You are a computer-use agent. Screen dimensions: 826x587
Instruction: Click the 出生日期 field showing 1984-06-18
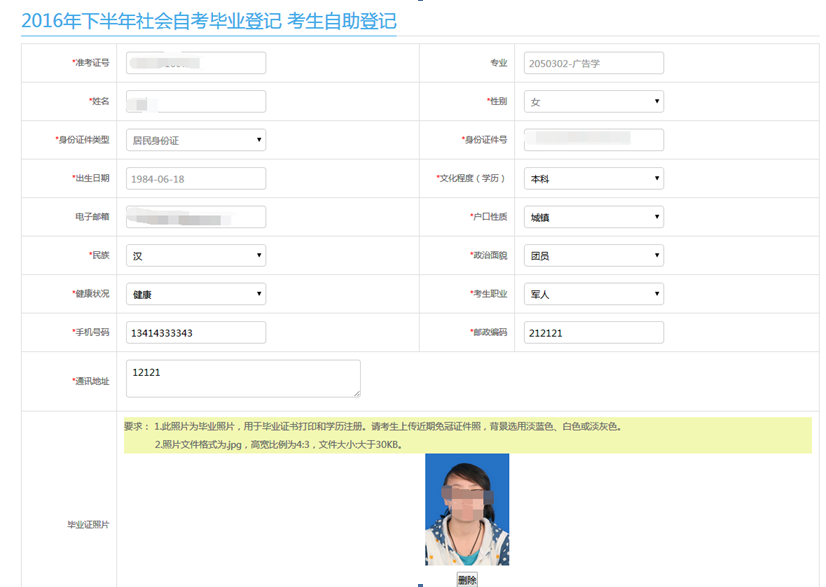[196, 179]
